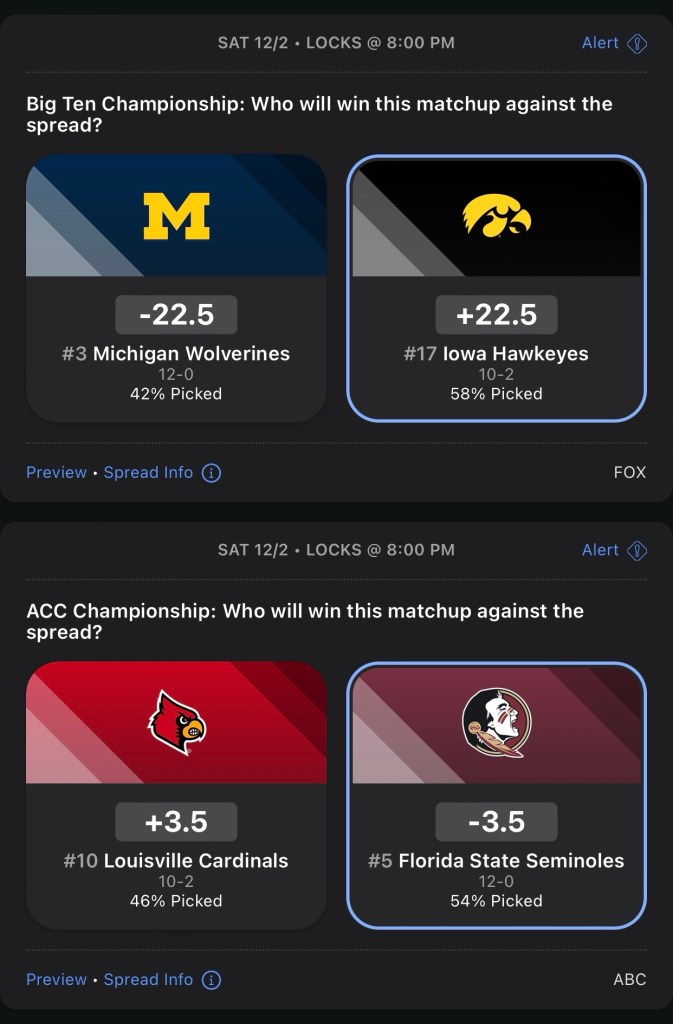Tap Alert text on Big Ten card
Image resolution: width=673 pixels, height=1024 pixels.
pos(600,44)
